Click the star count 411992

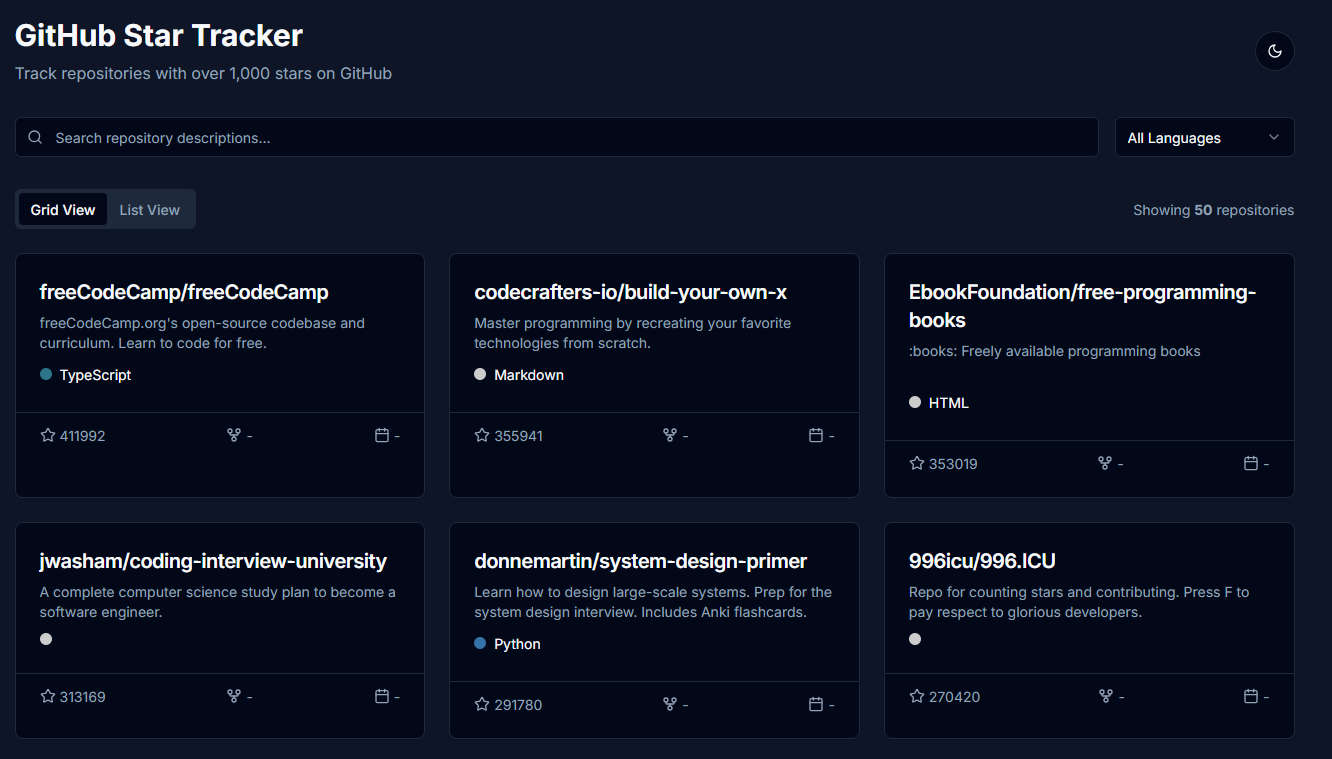coord(82,436)
